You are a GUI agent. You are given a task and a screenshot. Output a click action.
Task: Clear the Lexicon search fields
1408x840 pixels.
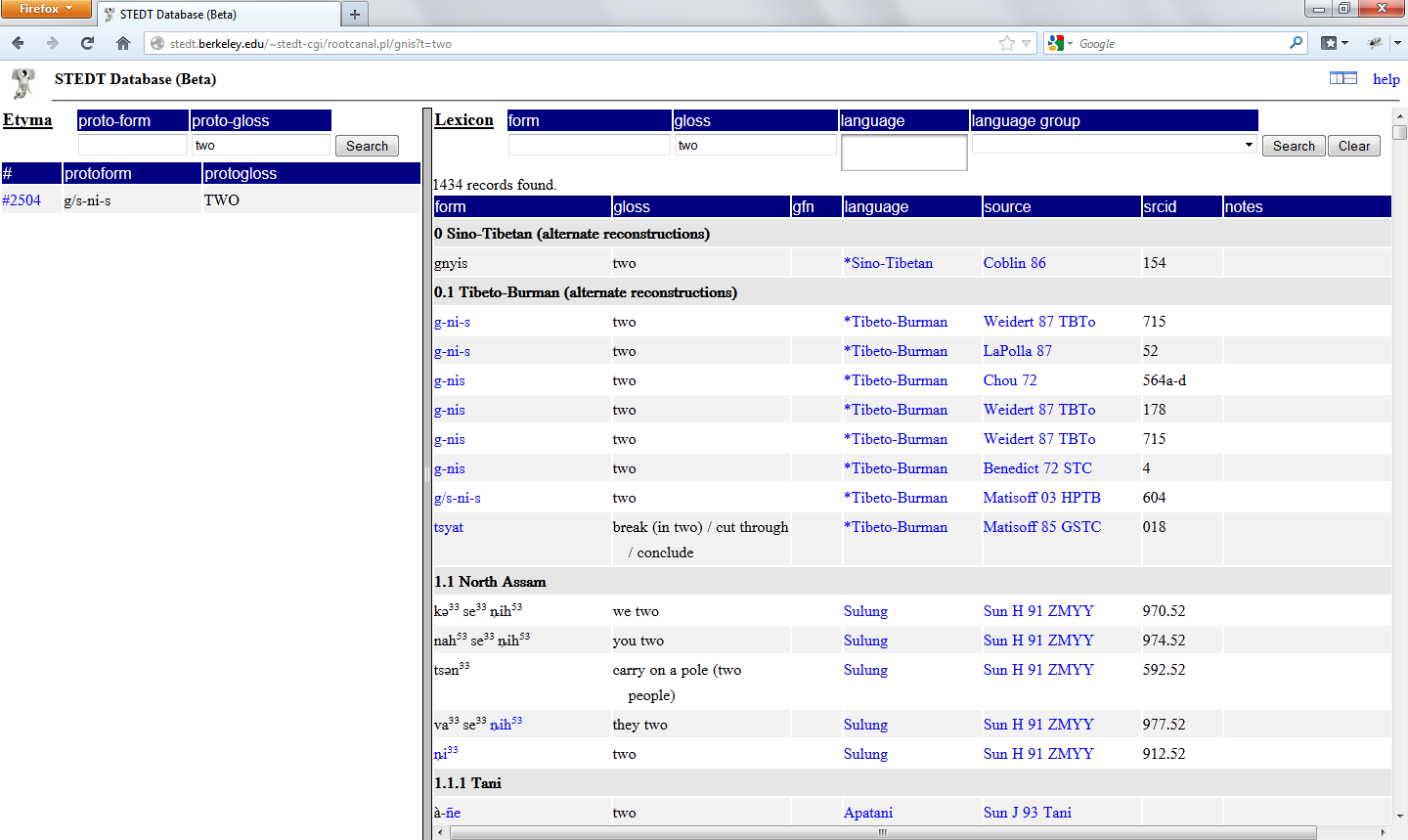point(1353,146)
